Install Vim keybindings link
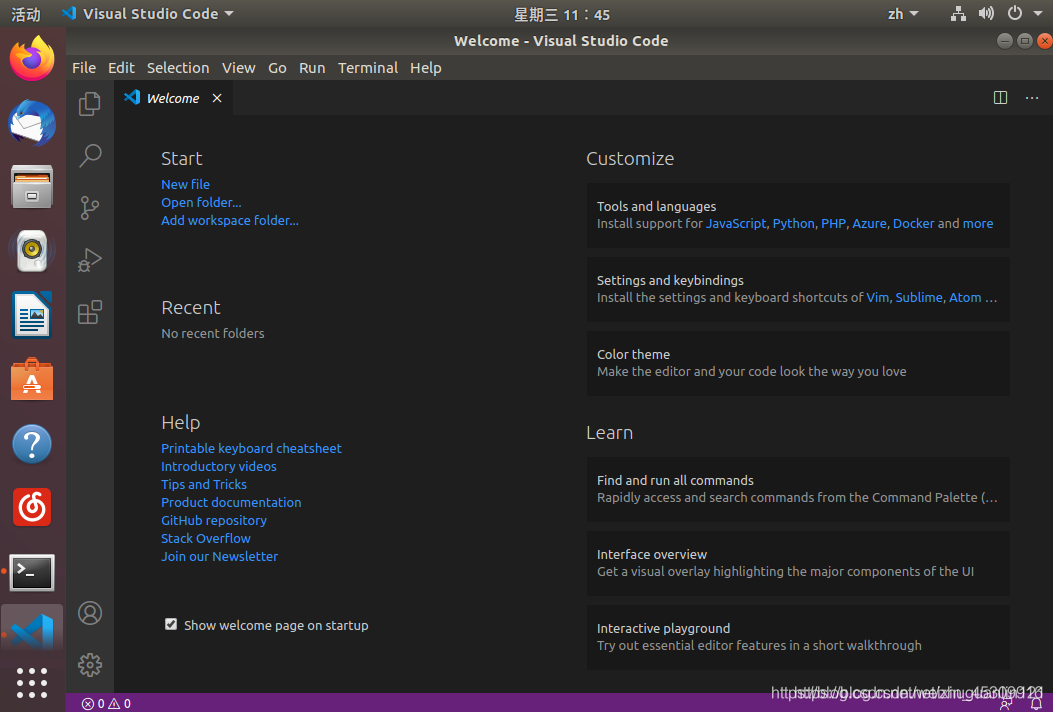The image size is (1053, 712). click(x=878, y=298)
